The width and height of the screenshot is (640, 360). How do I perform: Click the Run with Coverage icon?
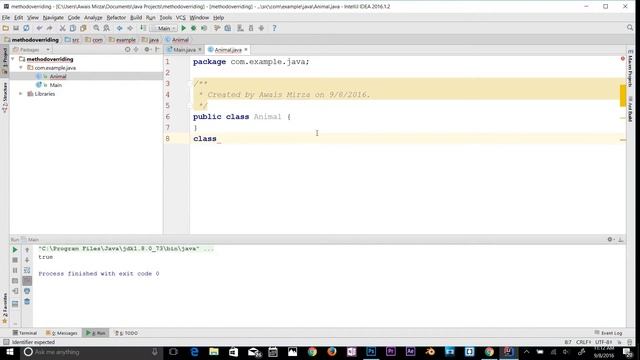point(204,28)
